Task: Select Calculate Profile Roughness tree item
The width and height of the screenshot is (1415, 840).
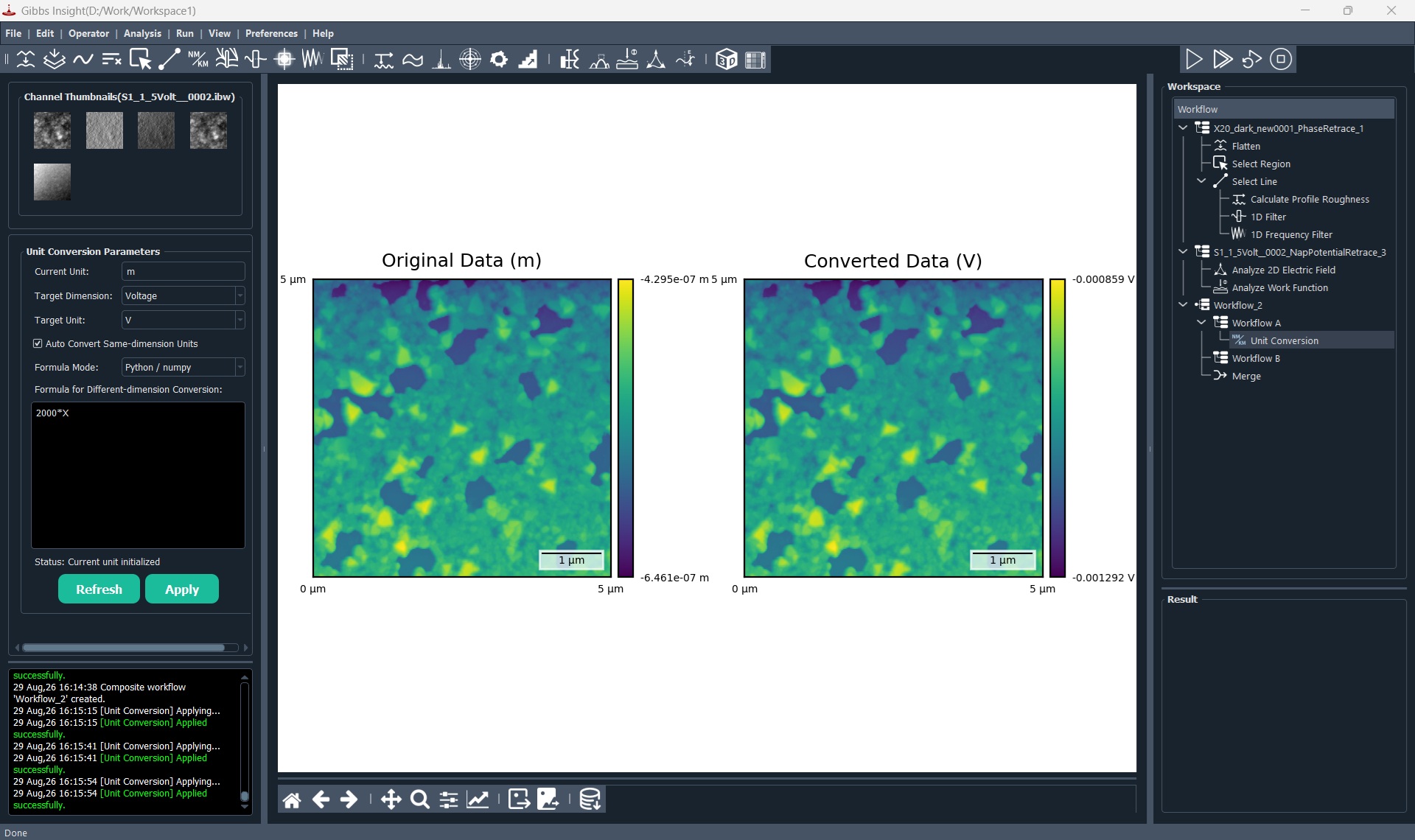Action: coord(1310,199)
